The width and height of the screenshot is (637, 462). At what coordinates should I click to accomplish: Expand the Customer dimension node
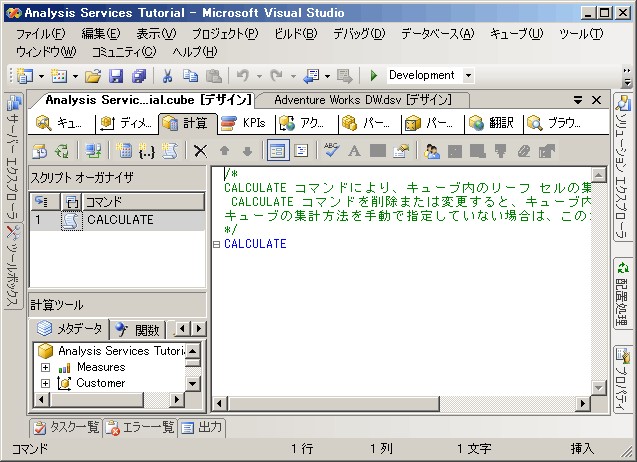coord(46,384)
